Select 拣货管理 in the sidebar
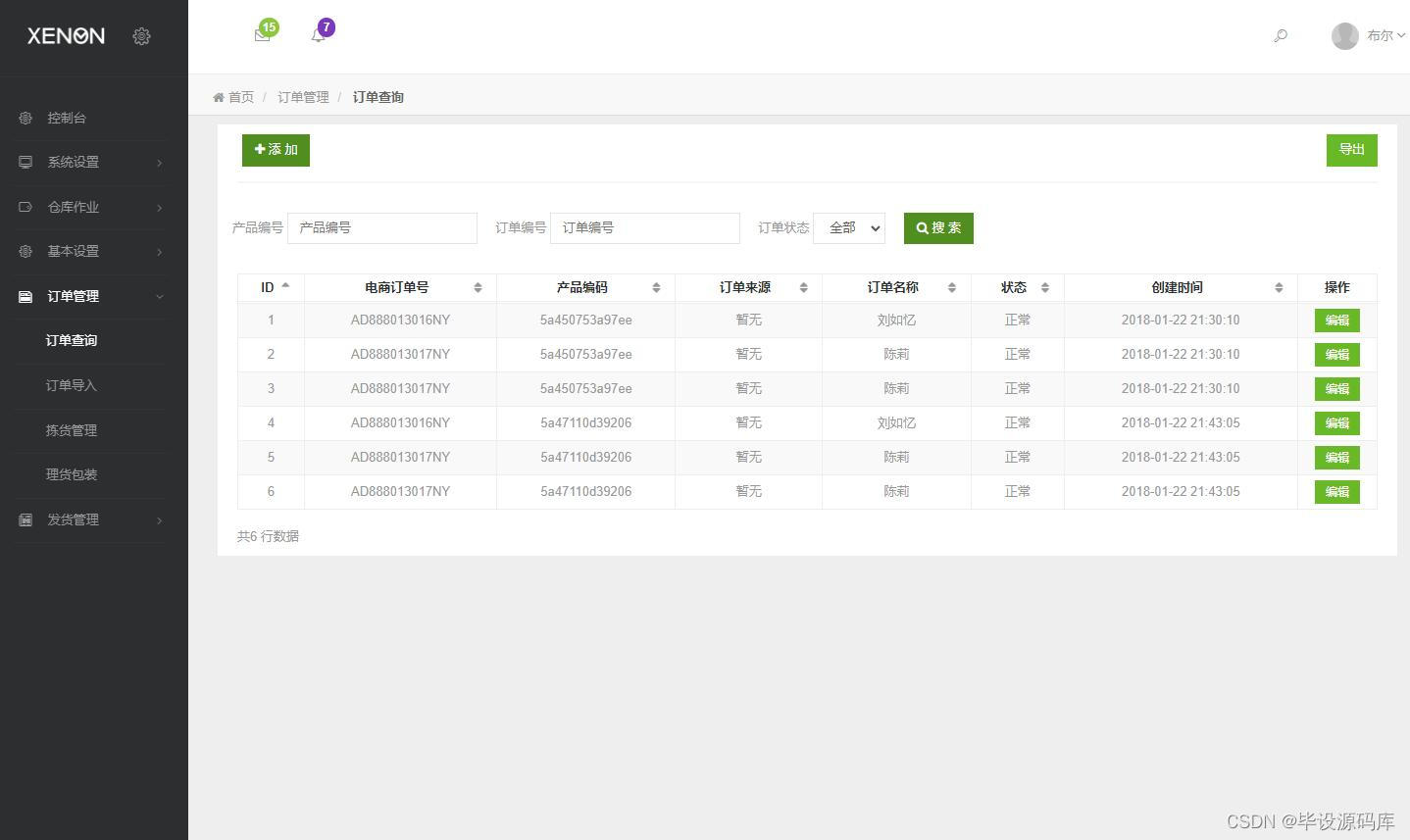The height and width of the screenshot is (840, 1410). pyautogui.click(x=72, y=430)
